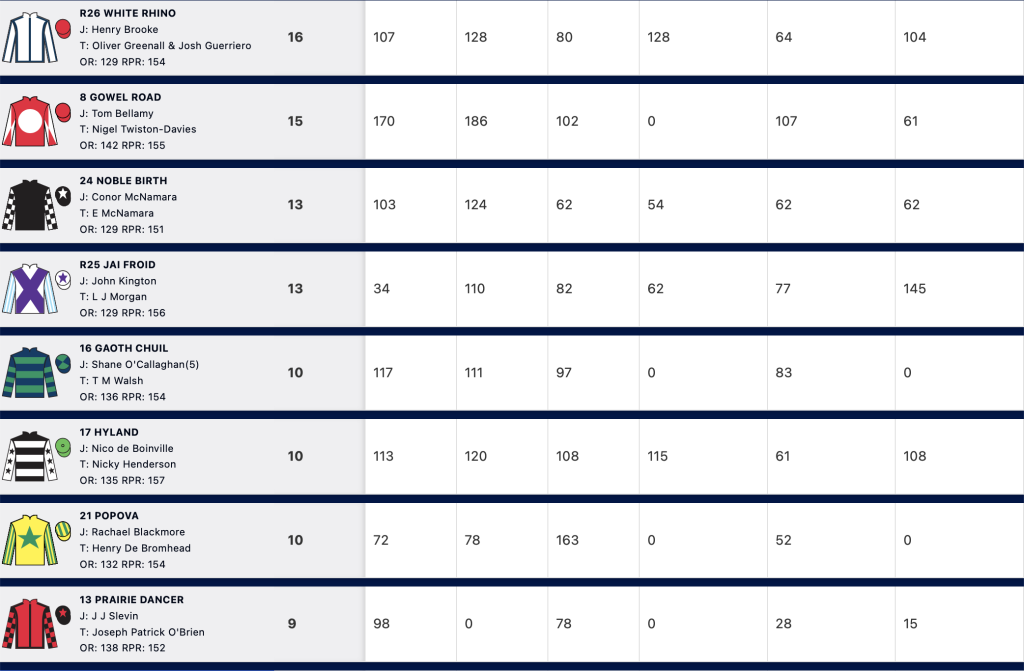Select Noble Birth's black checkered-sleeve silks
Viewport: 1024px width, 671px height.
point(29,205)
